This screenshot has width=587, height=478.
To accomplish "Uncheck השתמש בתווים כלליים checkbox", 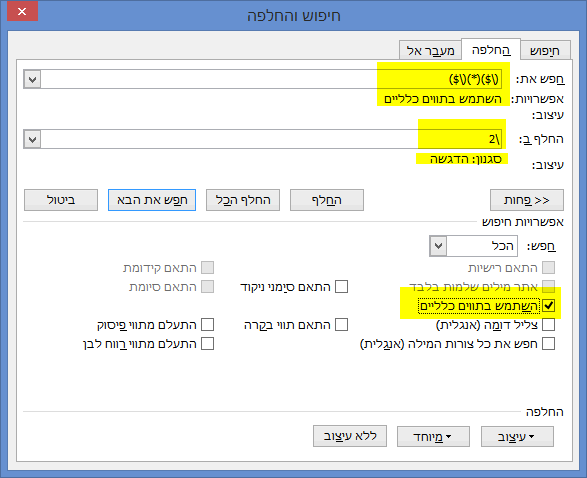I will click(x=548, y=305).
